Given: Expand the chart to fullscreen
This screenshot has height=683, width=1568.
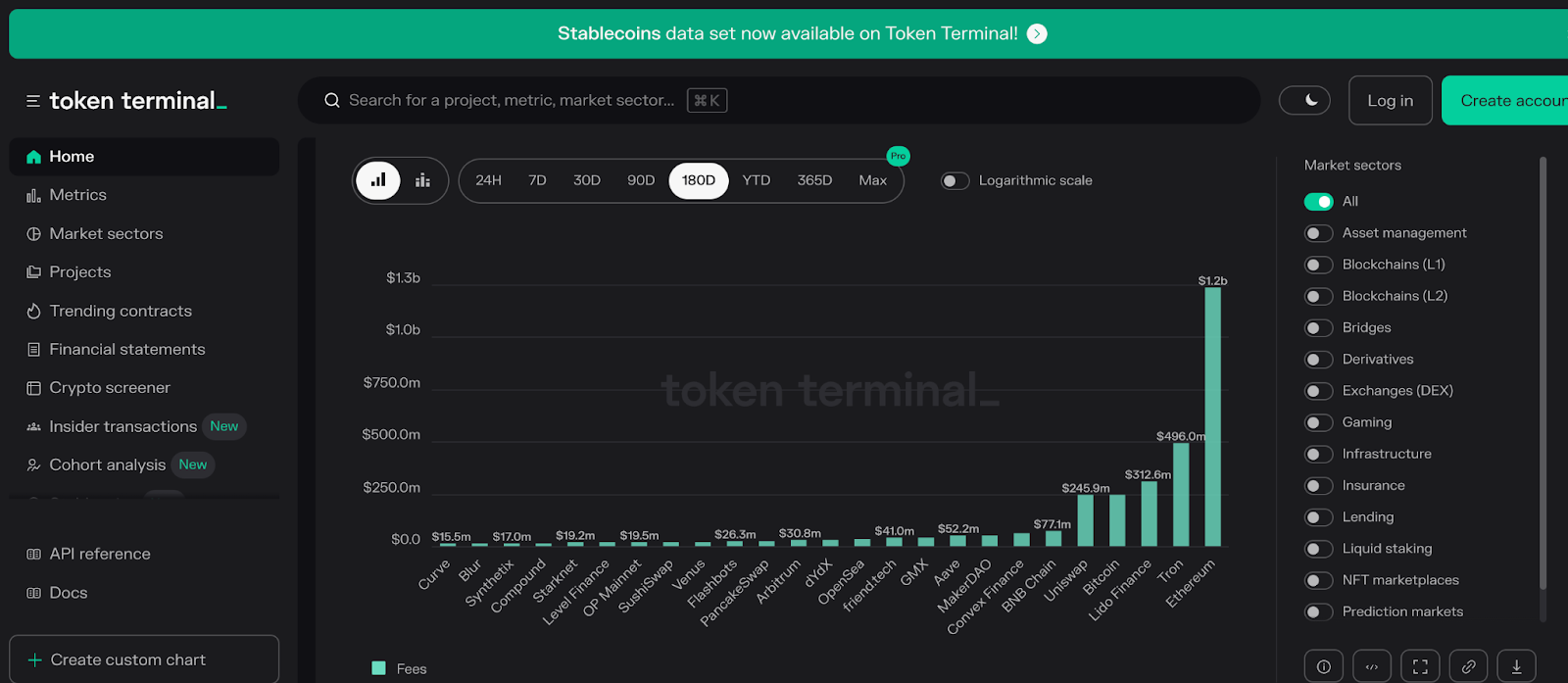Looking at the screenshot, I should coord(1420,666).
